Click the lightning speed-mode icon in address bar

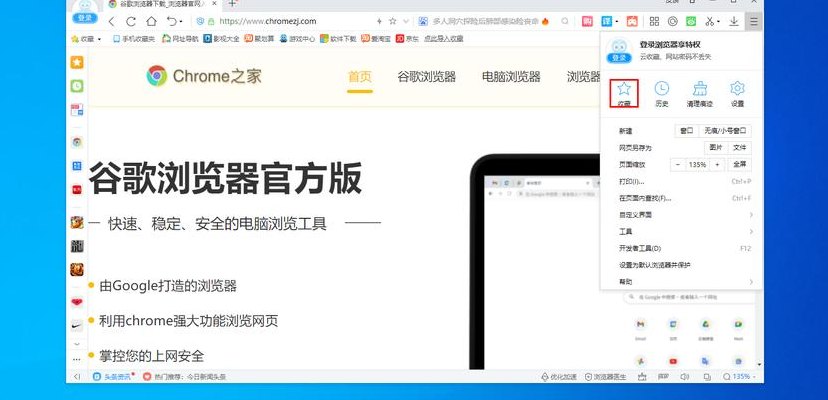[379, 21]
